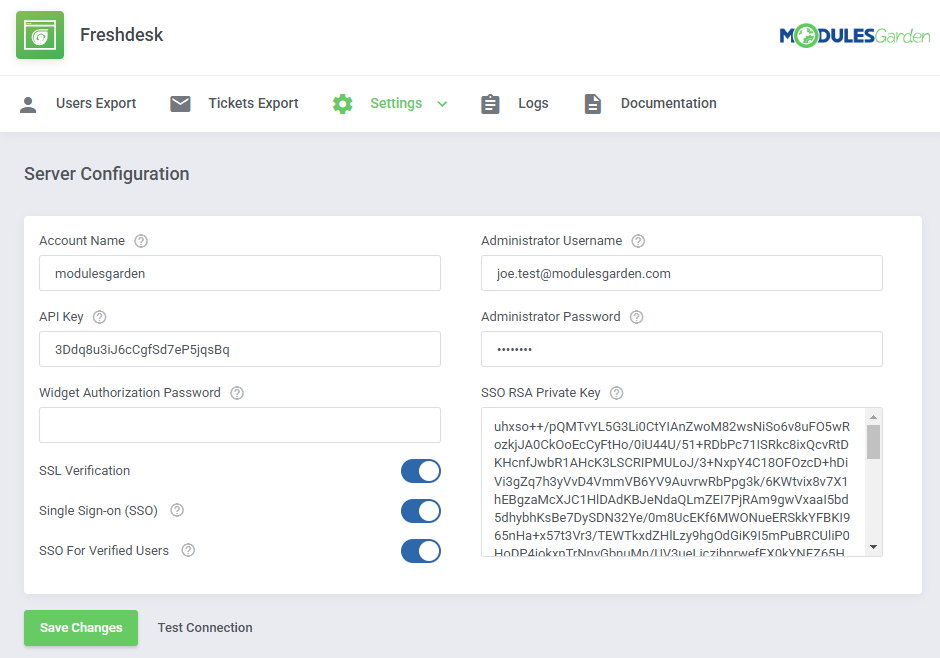
Task: Click the Freshdesk green logo icon
Action: point(40,35)
